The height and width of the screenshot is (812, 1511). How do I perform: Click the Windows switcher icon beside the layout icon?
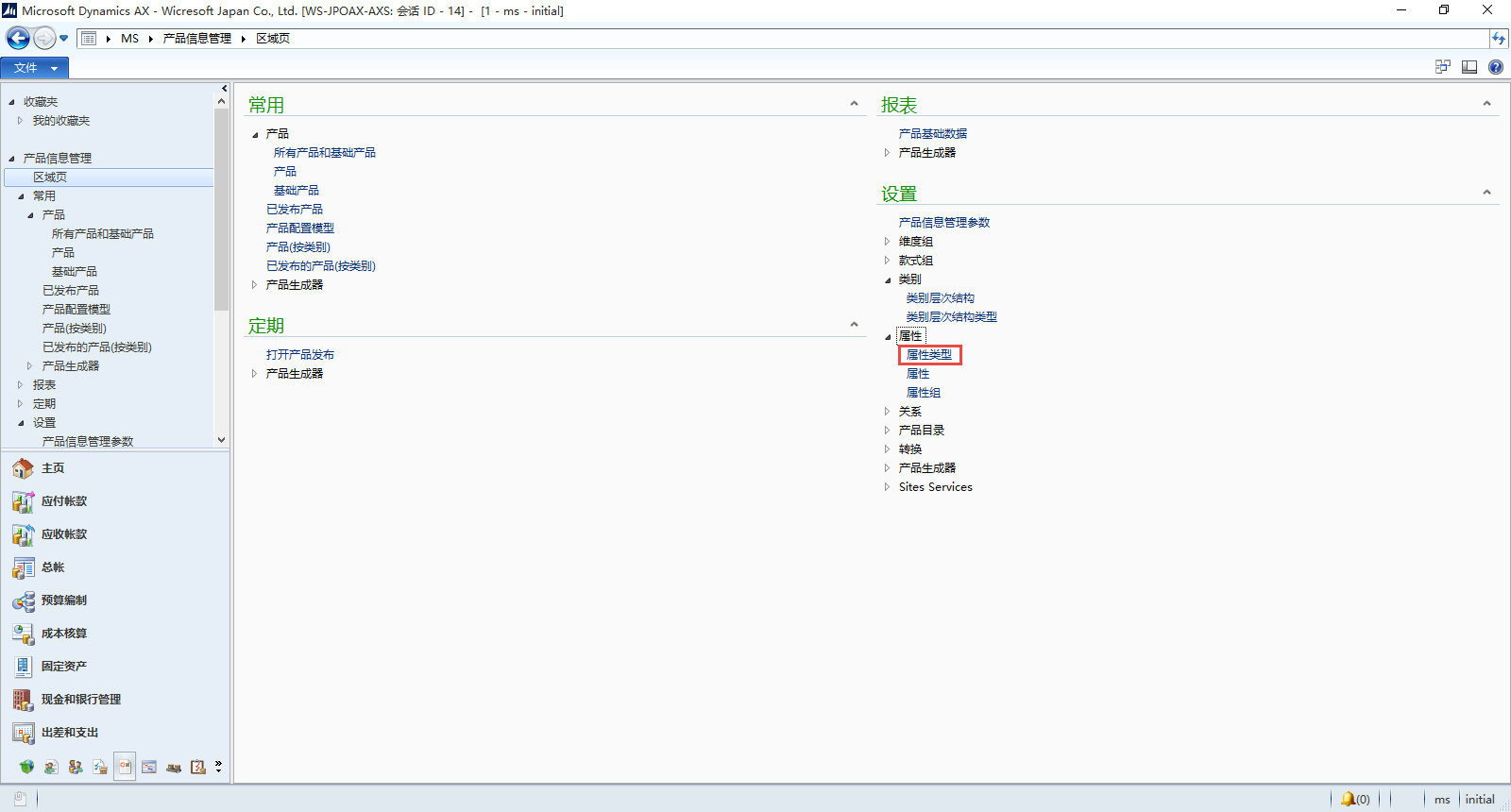(x=1442, y=67)
